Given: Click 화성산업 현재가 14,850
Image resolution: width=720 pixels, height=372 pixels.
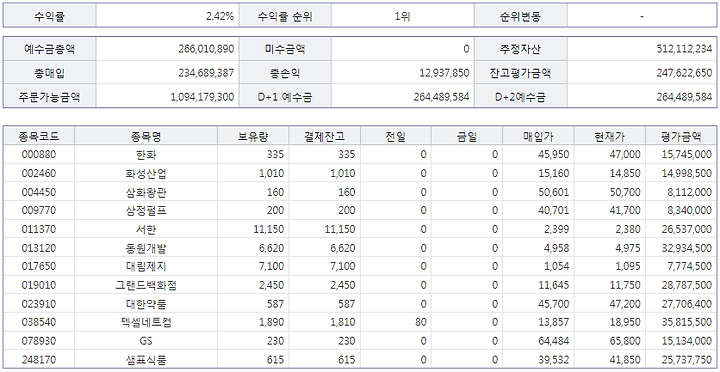Looking at the screenshot, I should (x=625, y=173).
